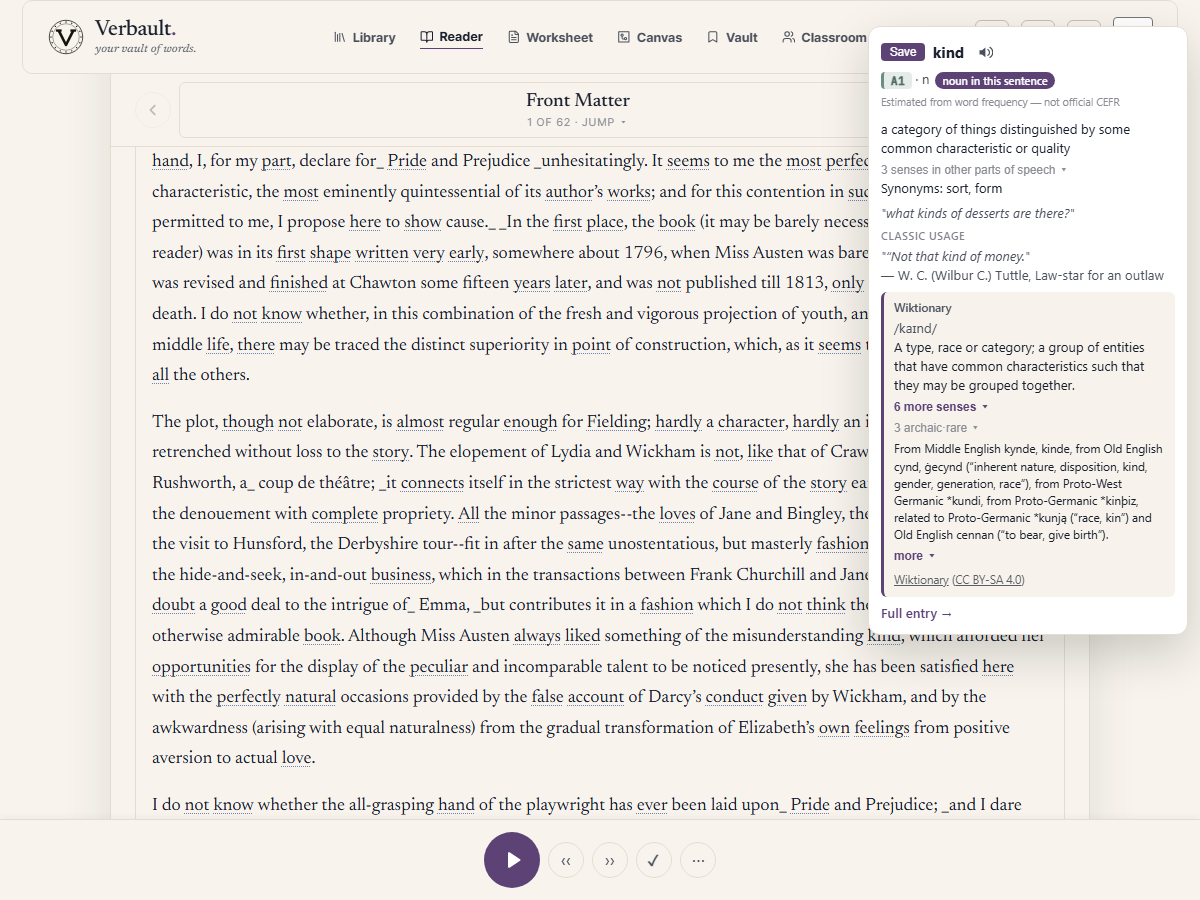Click the underlined word 'conduct'

tap(735, 697)
